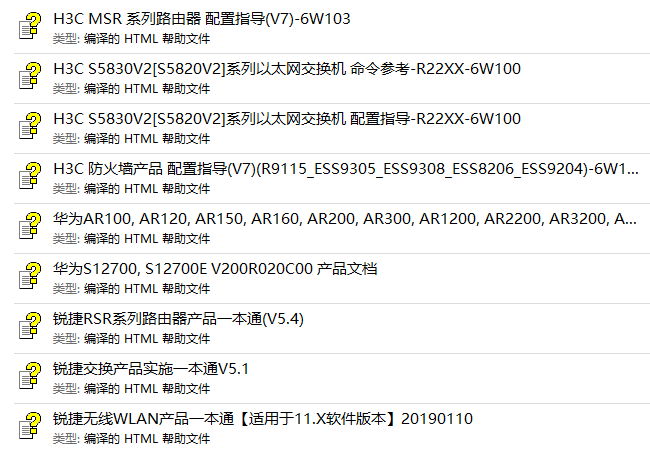
Task: Select the icon beside 锐捷交换产品实施一本通V5.1
Action: [30, 376]
